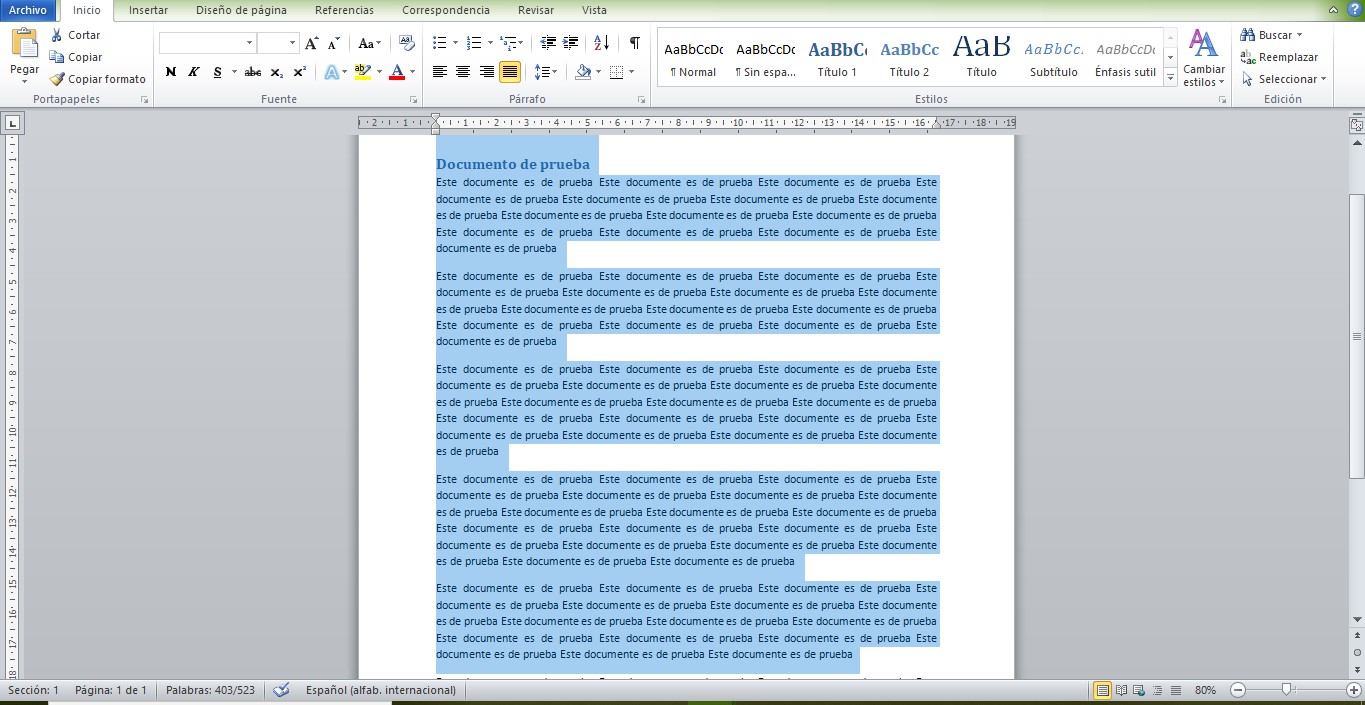The image size is (1365, 705).
Task: Open the Cambiar estilos dropdown
Action: coord(1203,60)
